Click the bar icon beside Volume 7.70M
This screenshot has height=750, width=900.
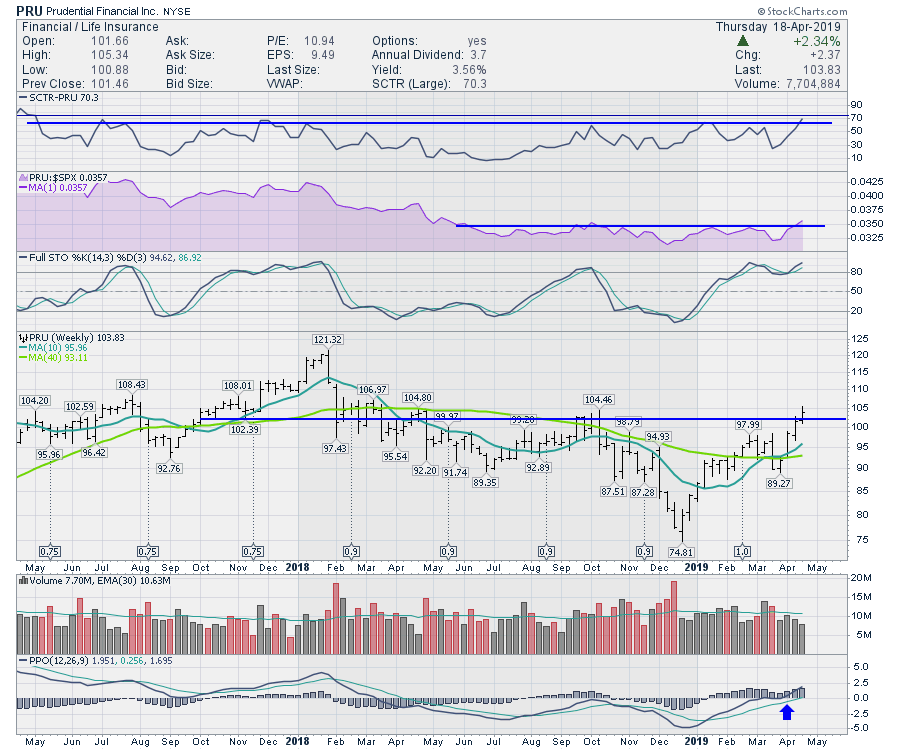click(23, 581)
